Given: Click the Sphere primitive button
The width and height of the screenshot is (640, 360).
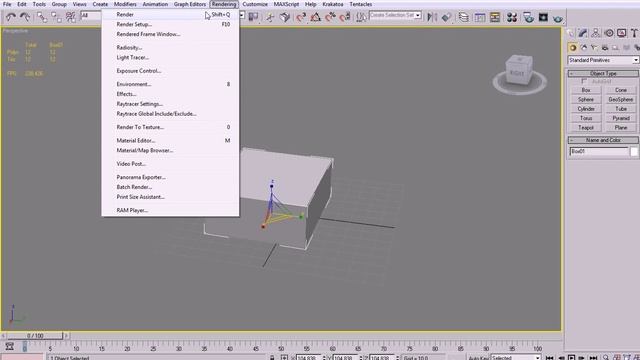Looking at the screenshot, I should tap(586, 99).
